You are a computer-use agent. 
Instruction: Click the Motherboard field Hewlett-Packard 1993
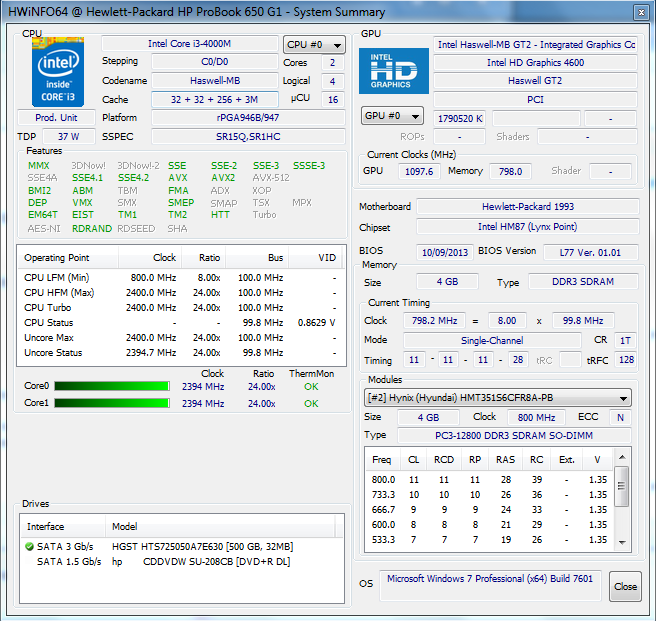click(x=528, y=207)
